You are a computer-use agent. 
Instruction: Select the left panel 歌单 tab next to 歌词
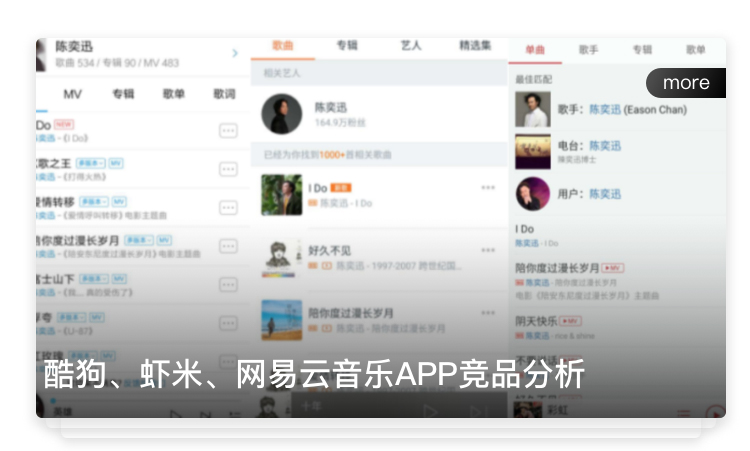[174, 94]
